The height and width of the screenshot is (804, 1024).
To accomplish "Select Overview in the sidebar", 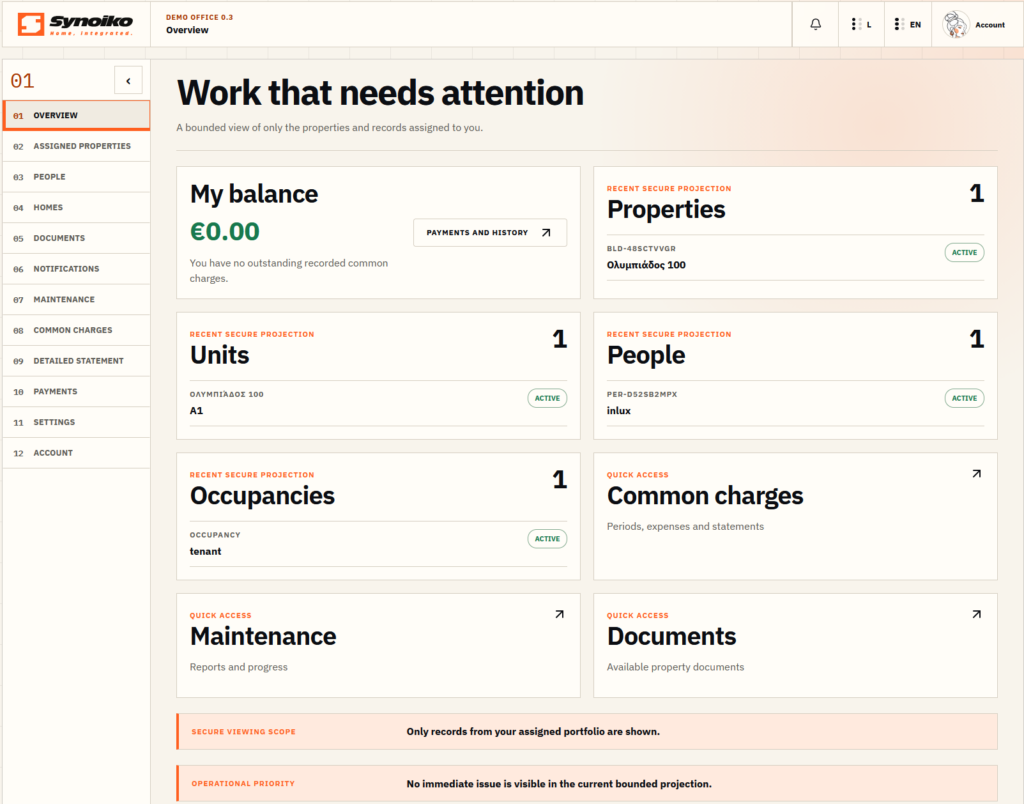I will coord(76,116).
